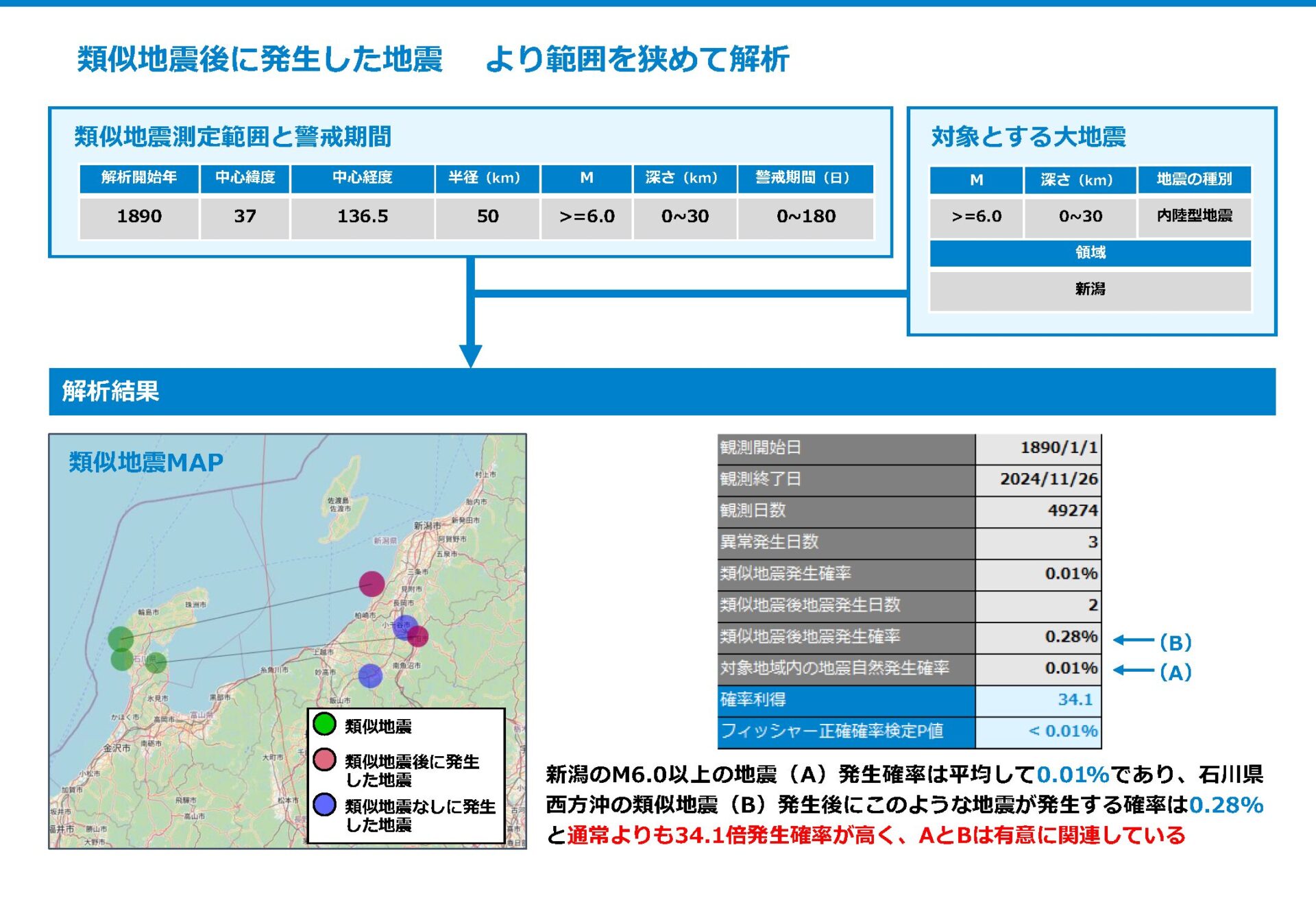Select the heading 対象とする大地震
1316x911 pixels.
click(x=1028, y=136)
